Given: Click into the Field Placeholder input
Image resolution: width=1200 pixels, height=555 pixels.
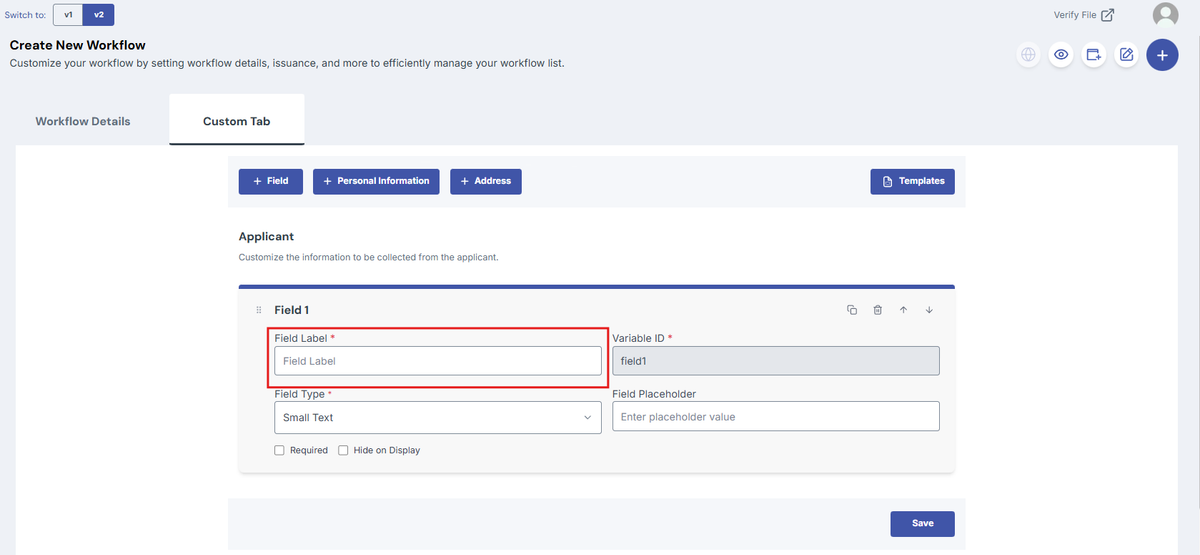Looking at the screenshot, I should (776, 416).
